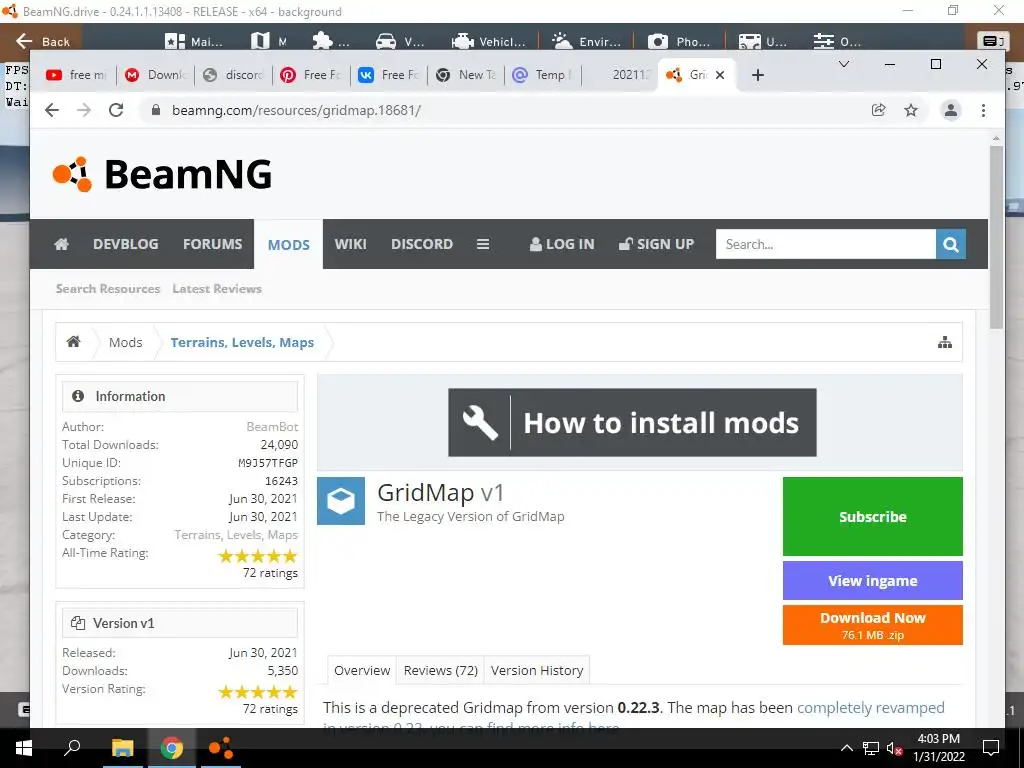Open Terrains, Levels, Maps breadcrumb
This screenshot has width=1024, height=768.
point(242,342)
